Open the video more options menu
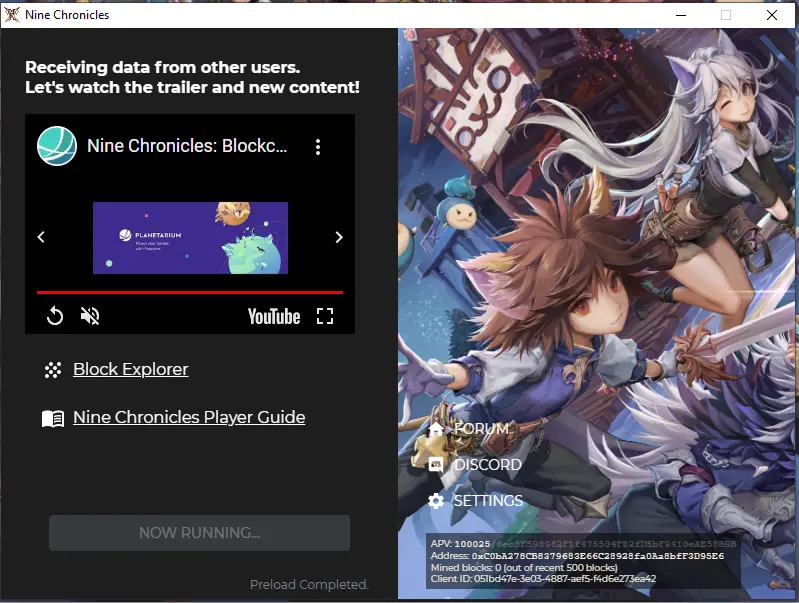The width and height of the screenshot is (799, 603). pos(318,147)
